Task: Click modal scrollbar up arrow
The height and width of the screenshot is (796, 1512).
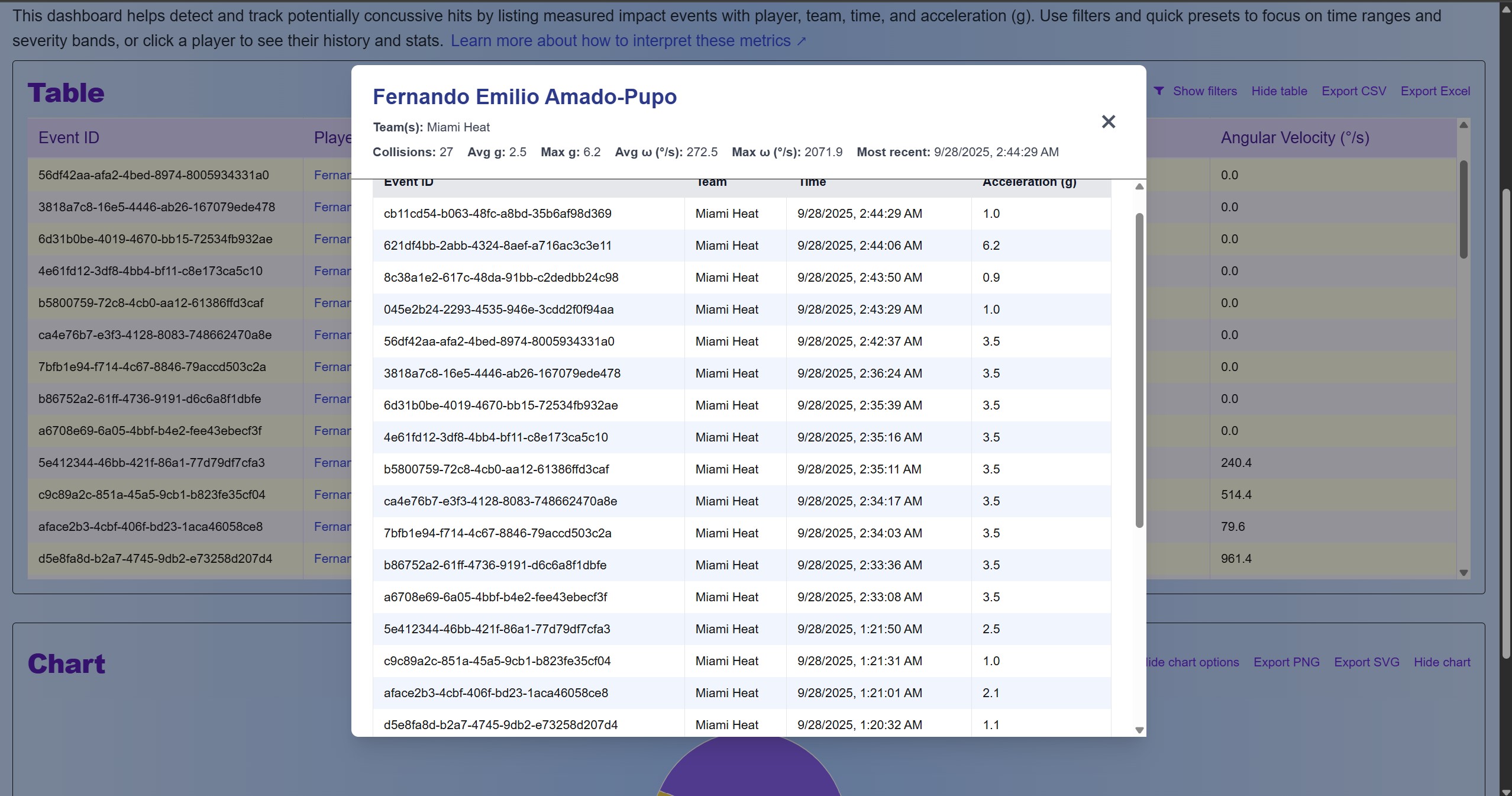Action: [1139, 187]
